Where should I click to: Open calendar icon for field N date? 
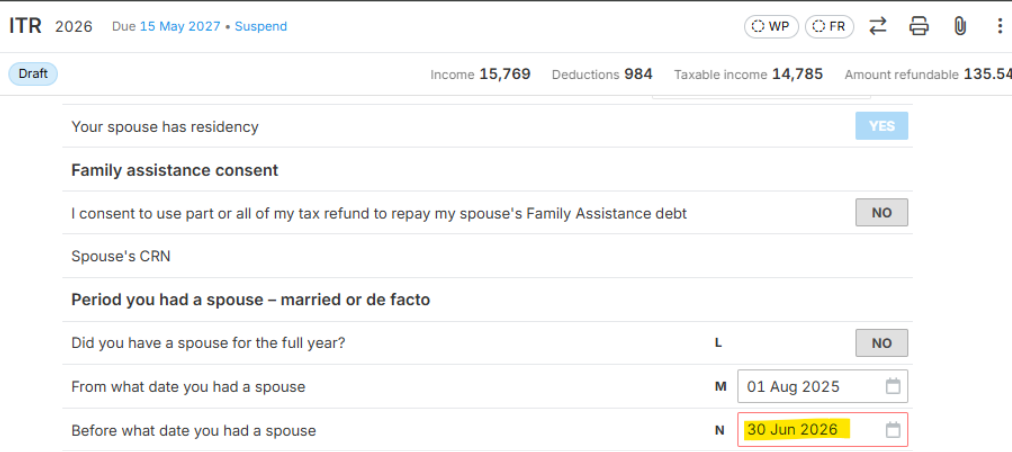tap(893, 430)
